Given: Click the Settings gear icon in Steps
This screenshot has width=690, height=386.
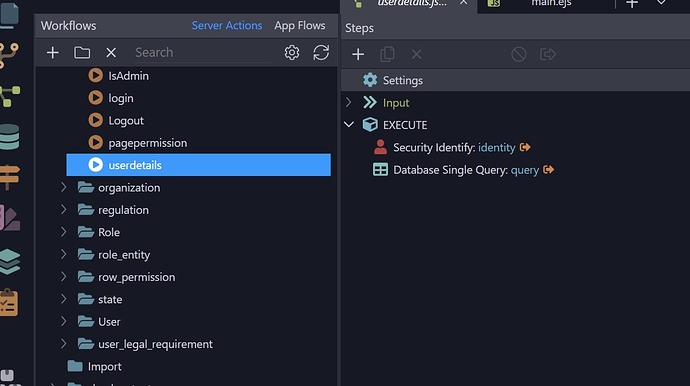Looking at the screenshot, I should (370, 80).
